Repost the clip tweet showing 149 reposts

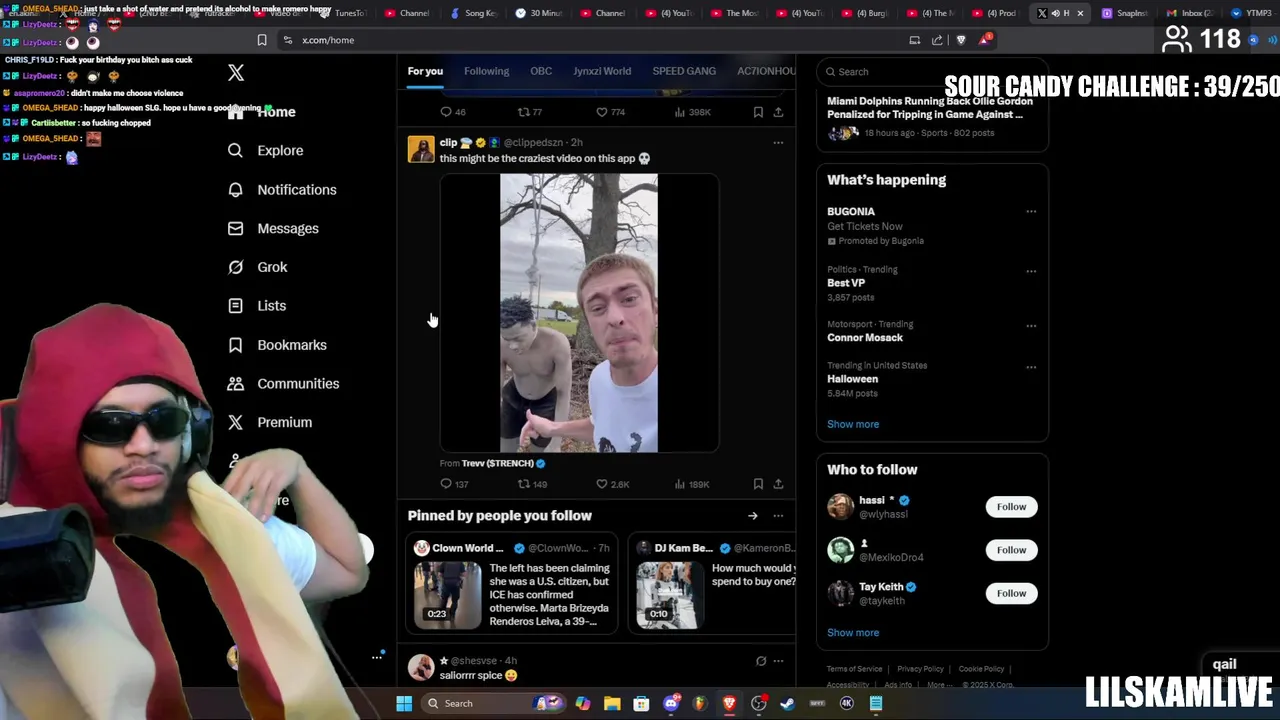[532, 484]
